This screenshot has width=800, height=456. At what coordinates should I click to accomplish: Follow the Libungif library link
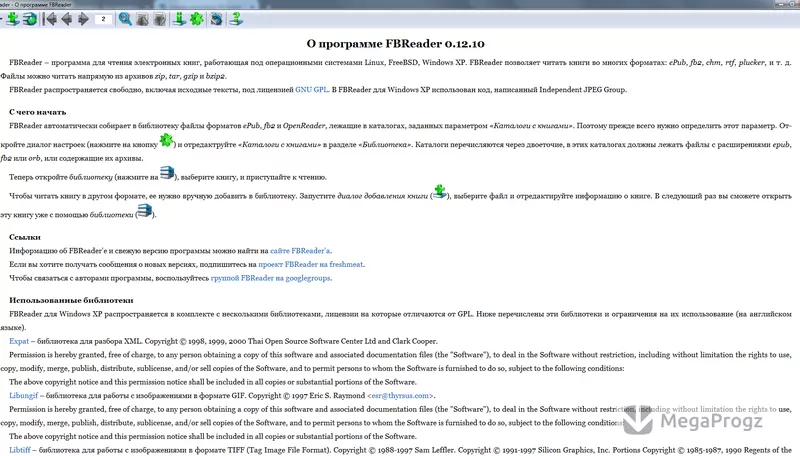[23, 396]
